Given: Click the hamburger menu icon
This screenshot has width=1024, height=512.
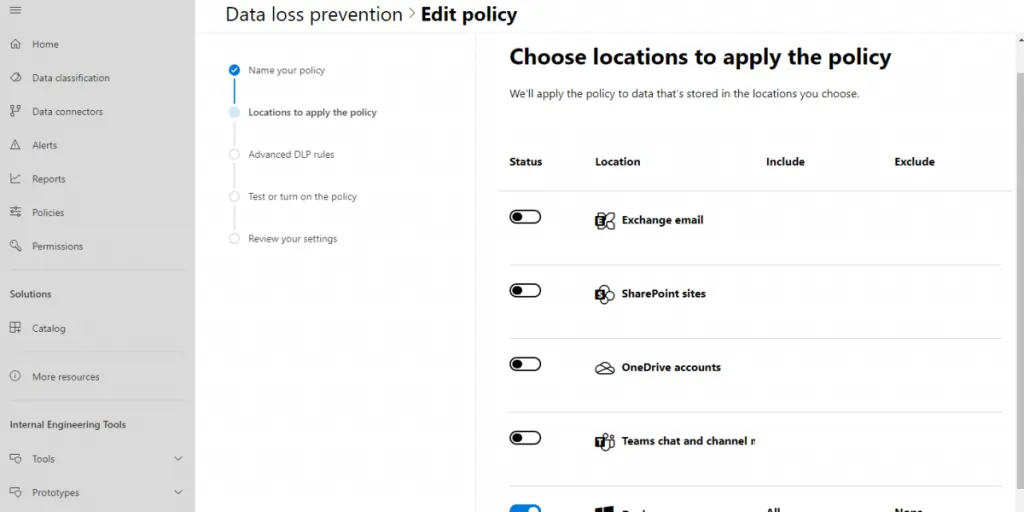Looking at the screenshot, I should tap(15, 10).
